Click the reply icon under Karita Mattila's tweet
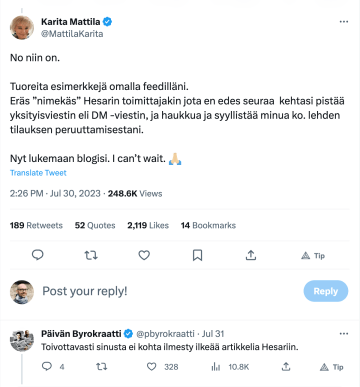Screen dimensions: 360x387 pos(37,255)
